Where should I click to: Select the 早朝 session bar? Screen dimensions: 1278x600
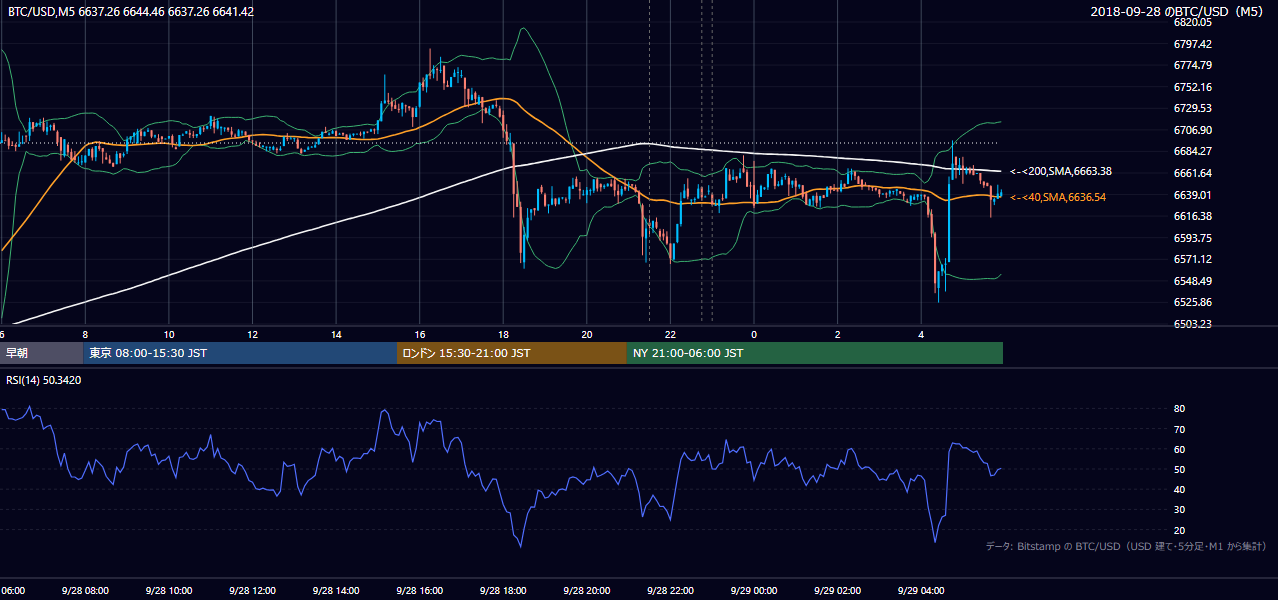[41, 353]
